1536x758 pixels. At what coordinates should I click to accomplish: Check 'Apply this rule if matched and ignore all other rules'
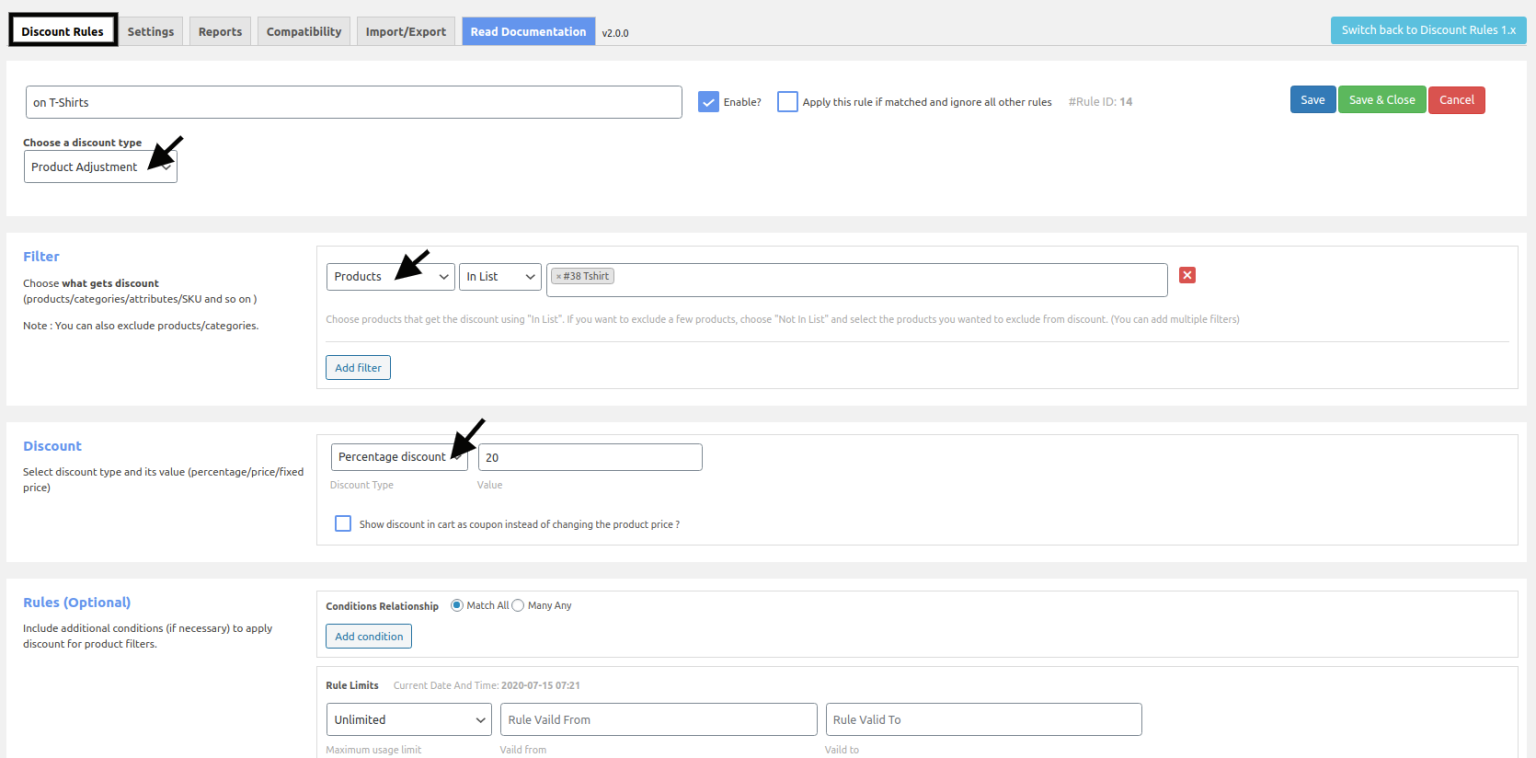click(x=787, y=101)
